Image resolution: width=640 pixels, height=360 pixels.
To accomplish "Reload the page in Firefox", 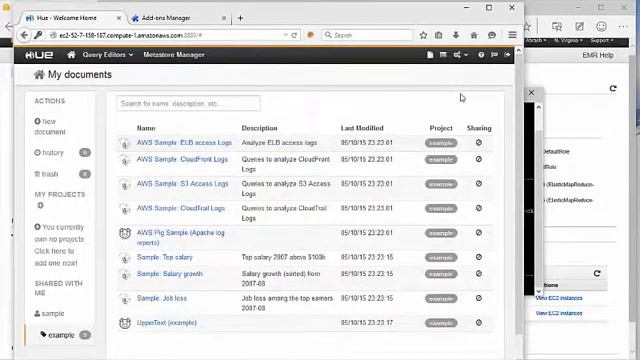I will click(x=294, y=35).
